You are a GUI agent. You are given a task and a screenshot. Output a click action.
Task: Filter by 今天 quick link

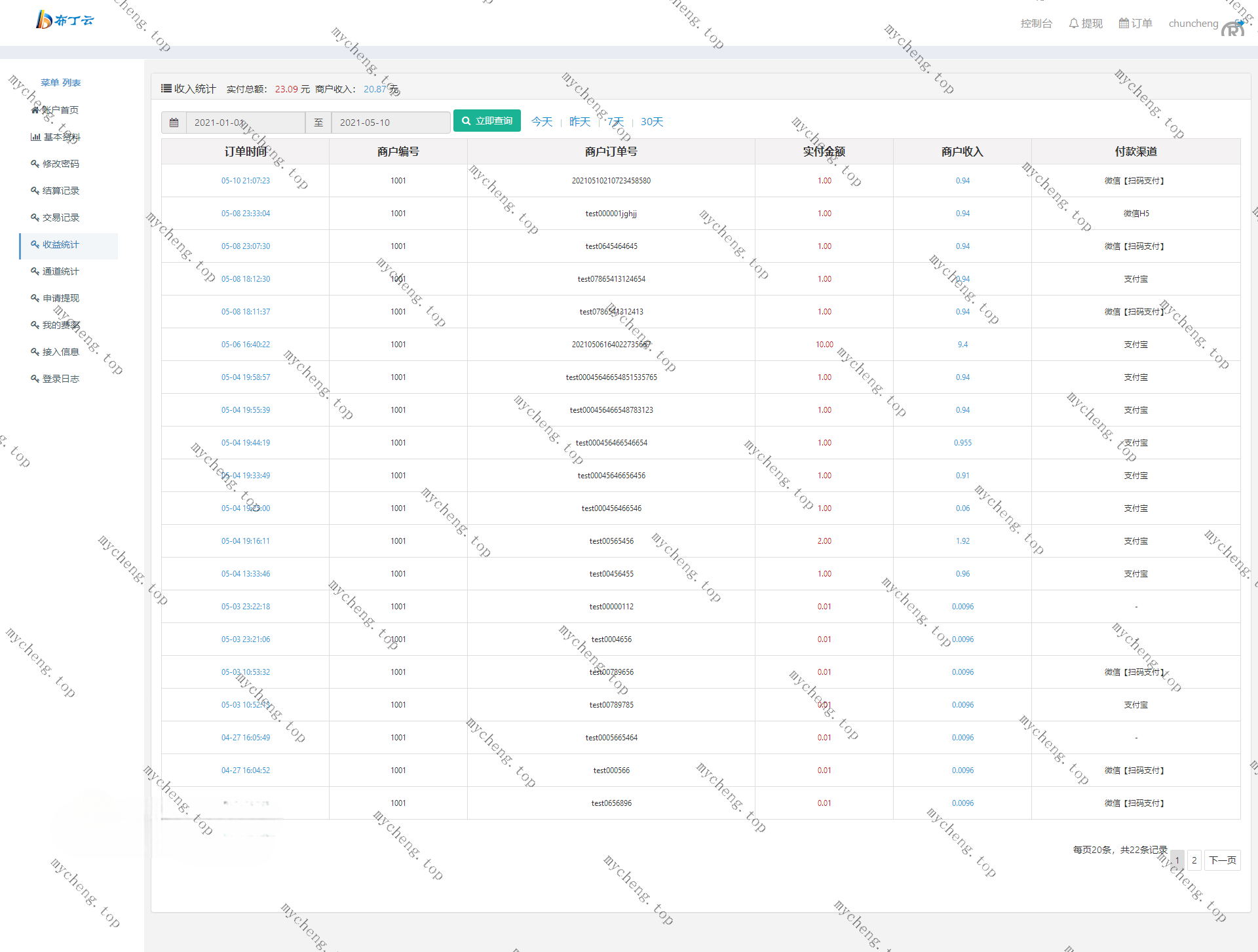click(541, 122)
